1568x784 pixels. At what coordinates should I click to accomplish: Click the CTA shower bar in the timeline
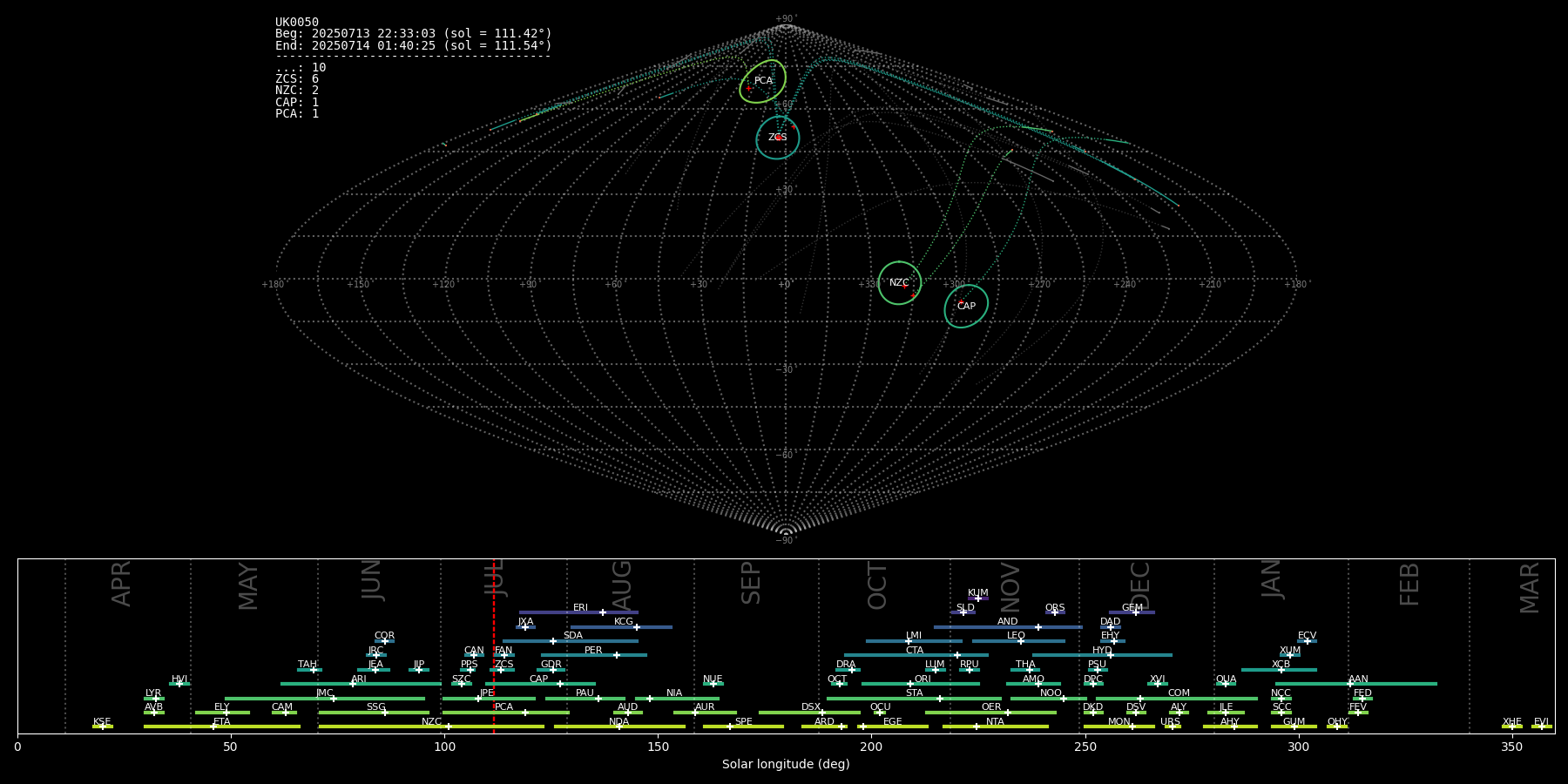click(x=916, y=655)
